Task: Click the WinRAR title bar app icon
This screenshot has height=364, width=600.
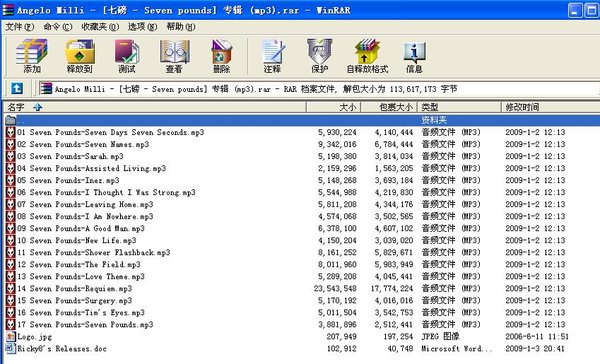Action: pos(8,10)
